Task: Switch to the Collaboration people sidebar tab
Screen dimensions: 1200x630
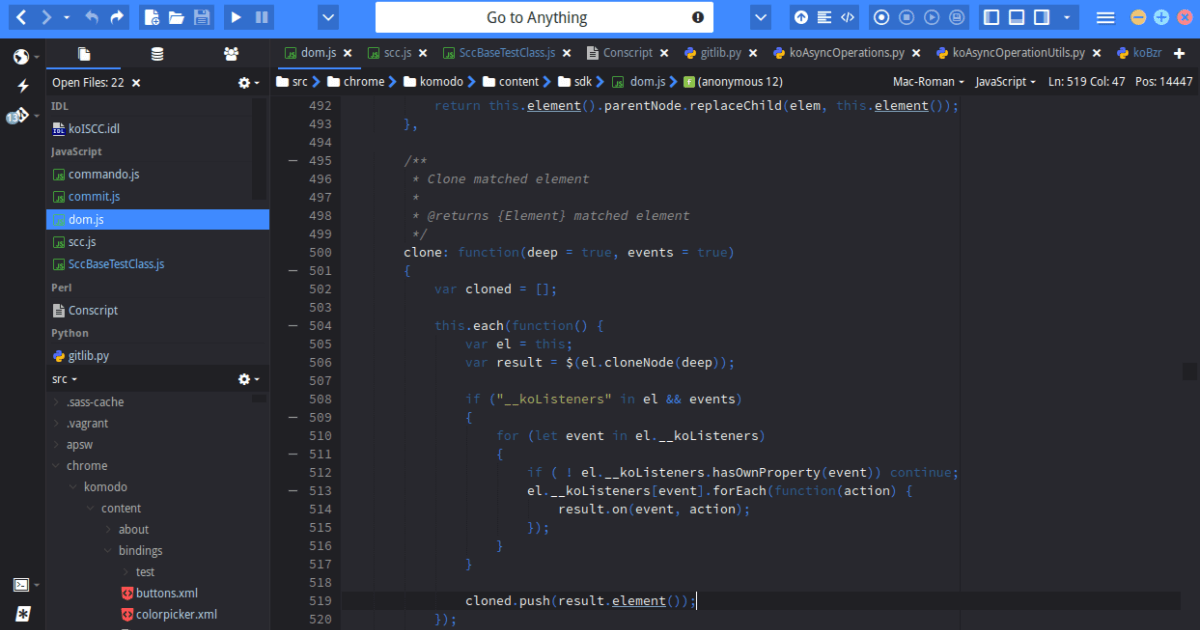Action: [x=231, y=54]
